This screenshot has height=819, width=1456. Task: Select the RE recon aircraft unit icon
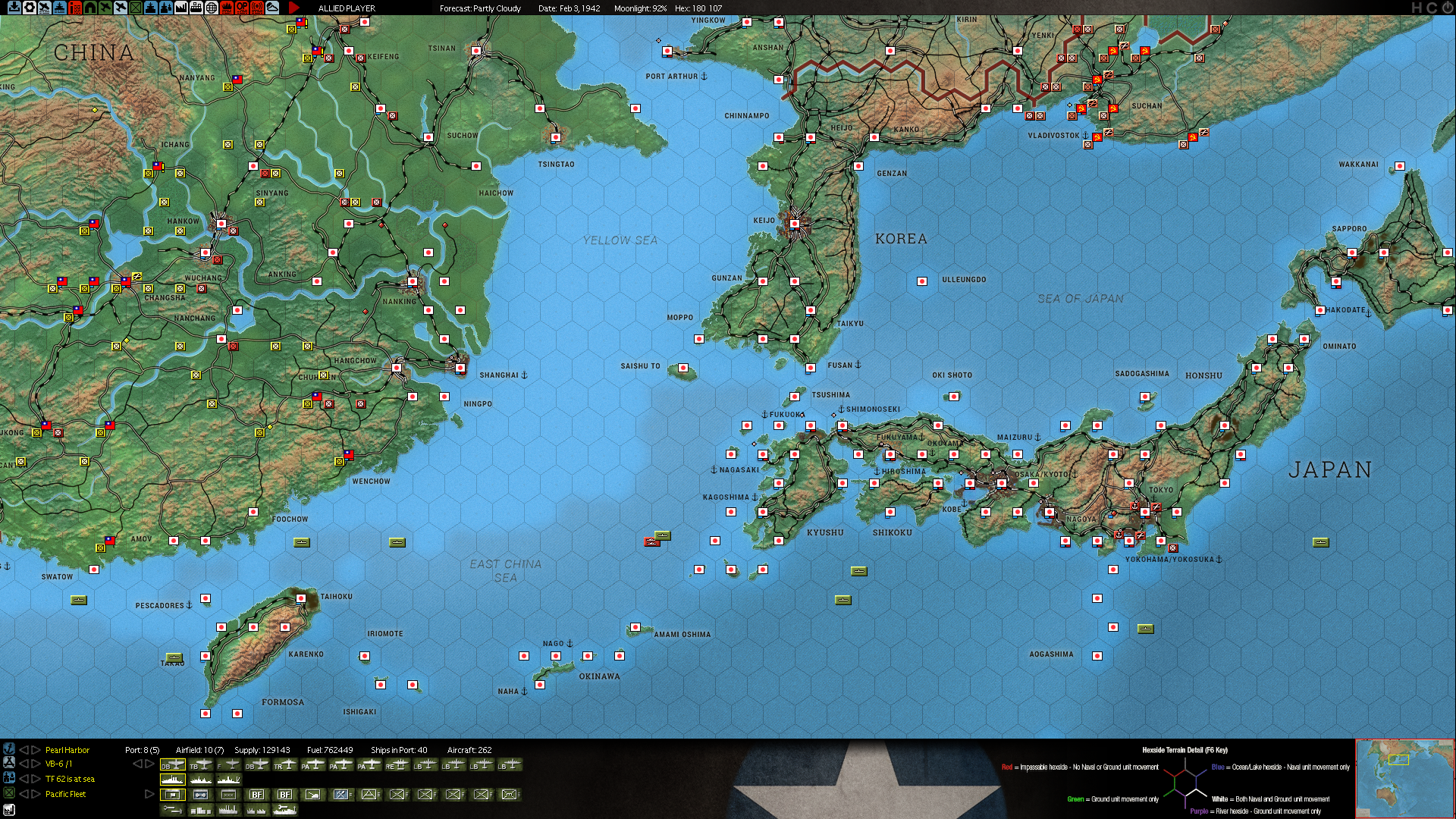(x=397, y=764)
